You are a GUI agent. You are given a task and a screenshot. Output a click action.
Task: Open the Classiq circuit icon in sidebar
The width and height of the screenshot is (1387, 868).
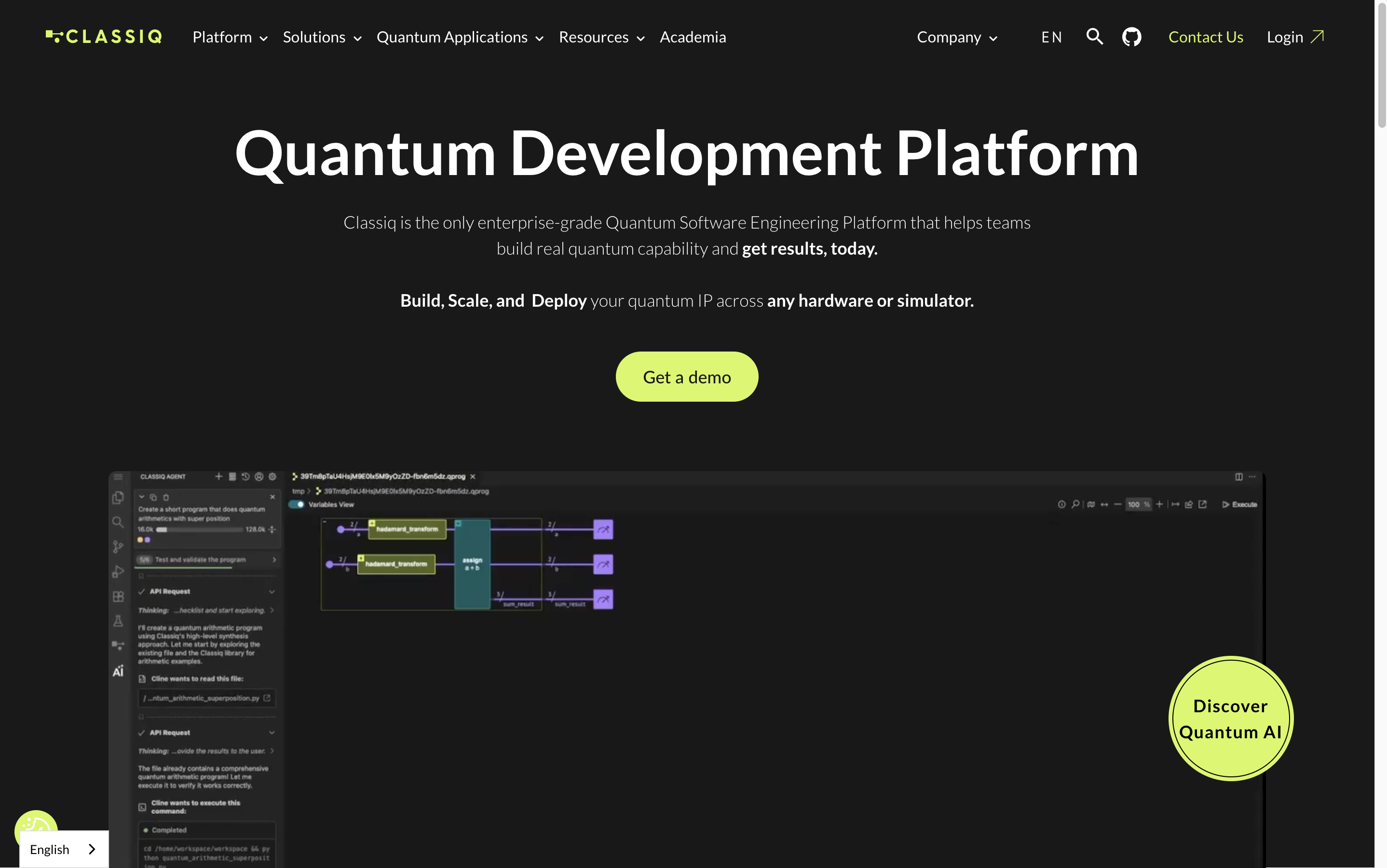(x=118, y=645)
